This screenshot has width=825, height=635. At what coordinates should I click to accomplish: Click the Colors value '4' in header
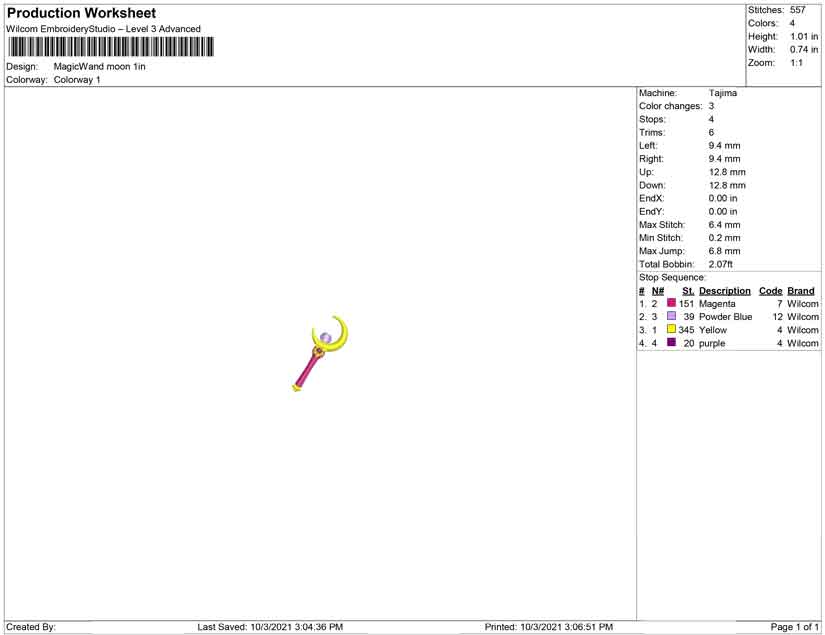pos(792,23)
